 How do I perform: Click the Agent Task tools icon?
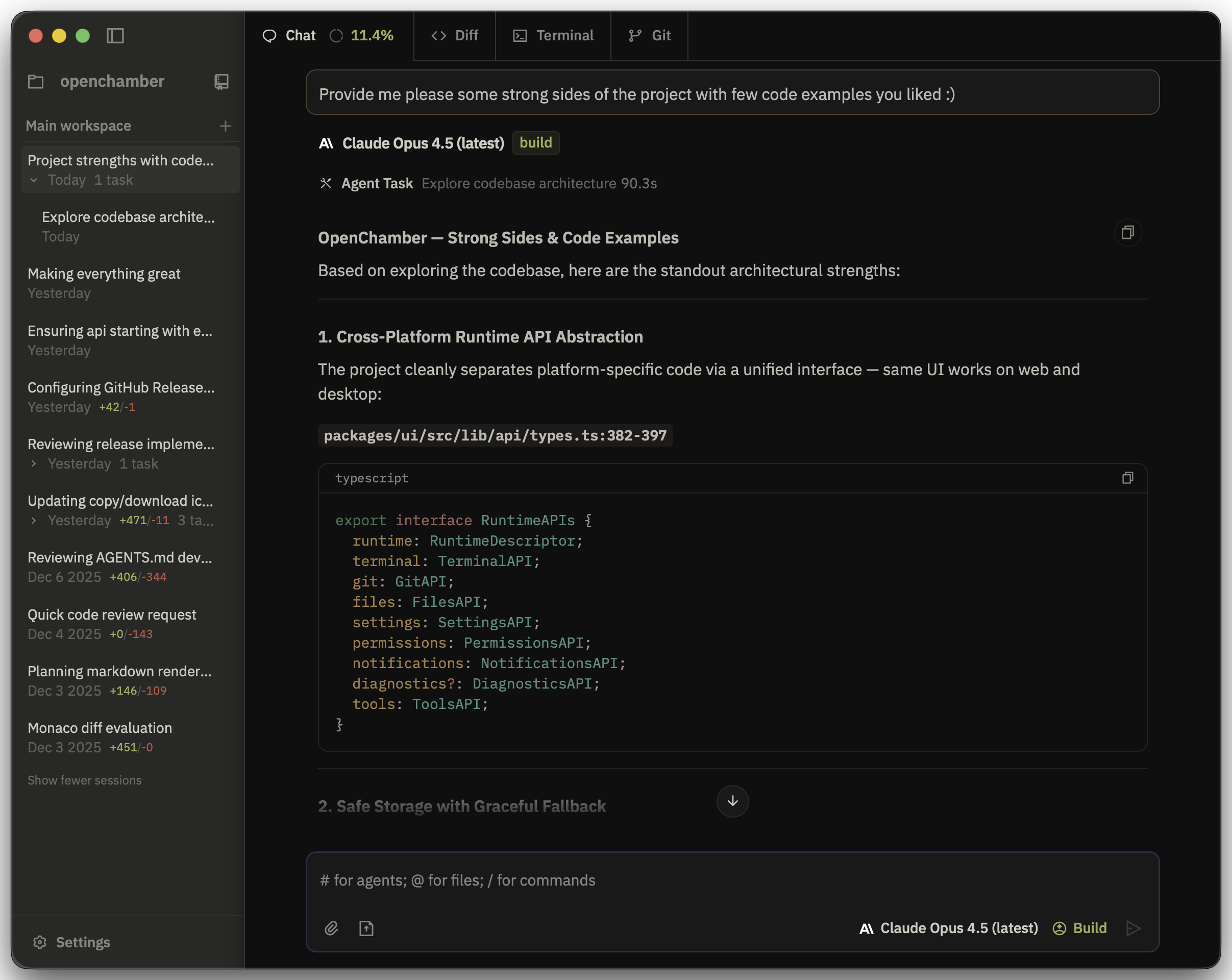tap(326, 183)
